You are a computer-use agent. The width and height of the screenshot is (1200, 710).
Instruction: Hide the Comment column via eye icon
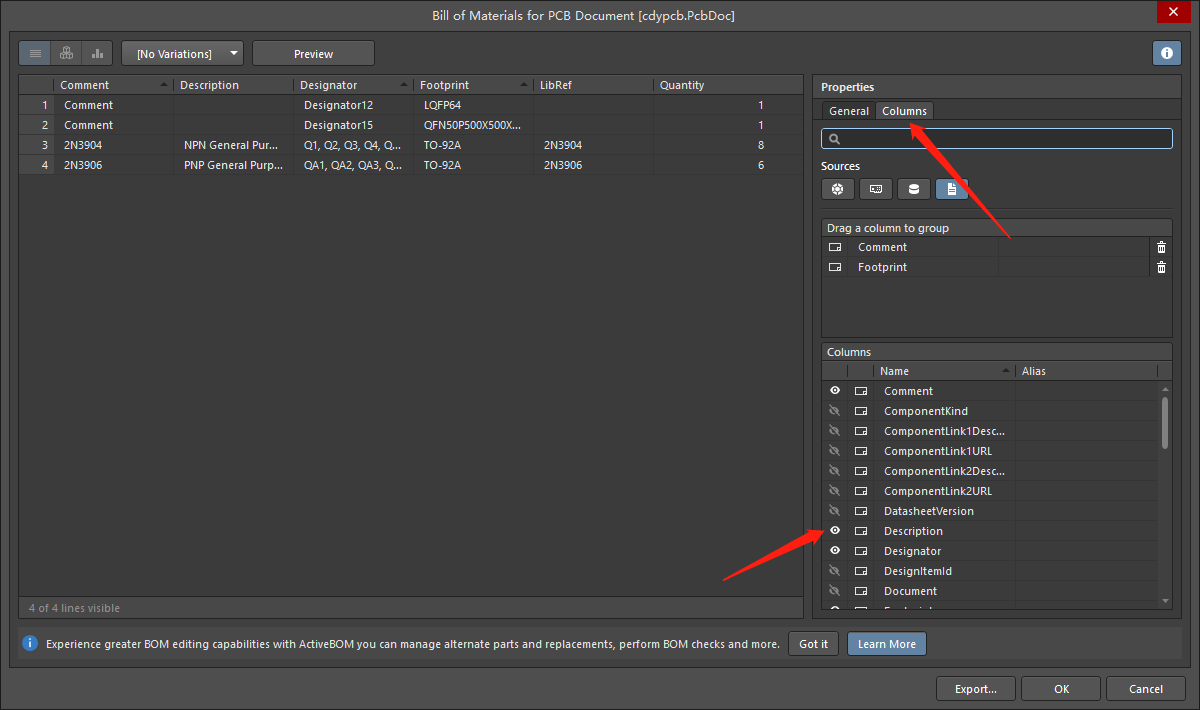[835, 391]
